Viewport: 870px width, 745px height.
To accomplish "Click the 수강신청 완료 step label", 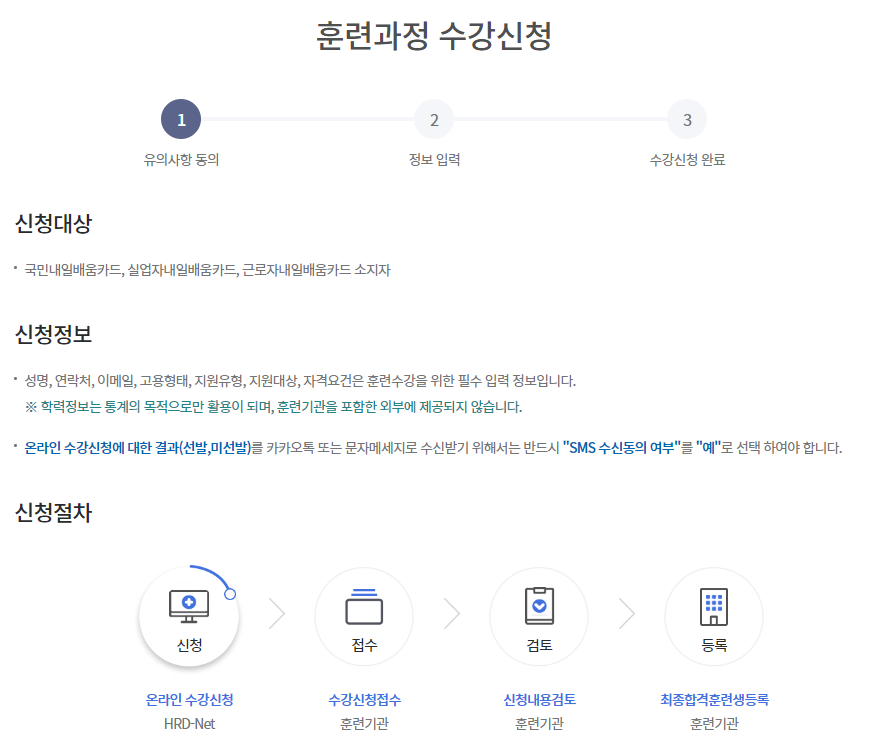I will point(687,160).
